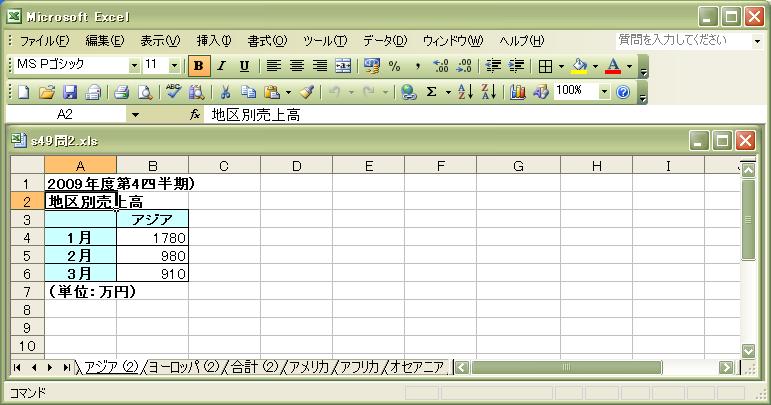Insert hyperlink globe icon
The image size is (771, 405).
tap(408, 92)
